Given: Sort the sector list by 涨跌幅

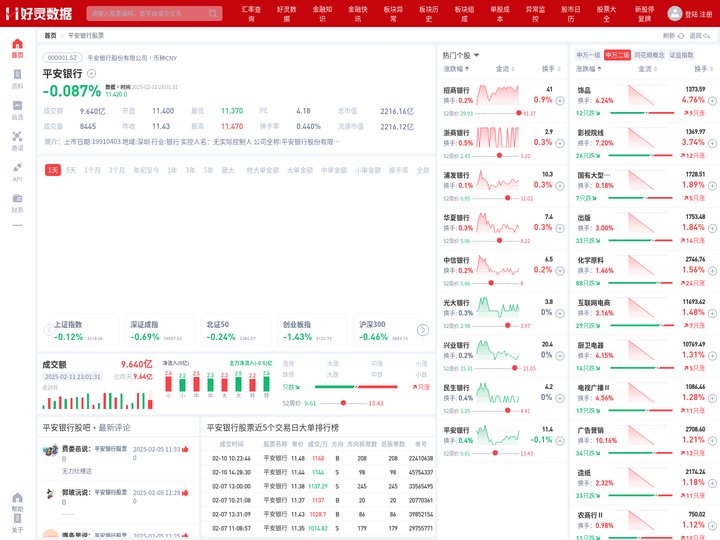Looking at the screenshot, I should click(x=589, y=69).
